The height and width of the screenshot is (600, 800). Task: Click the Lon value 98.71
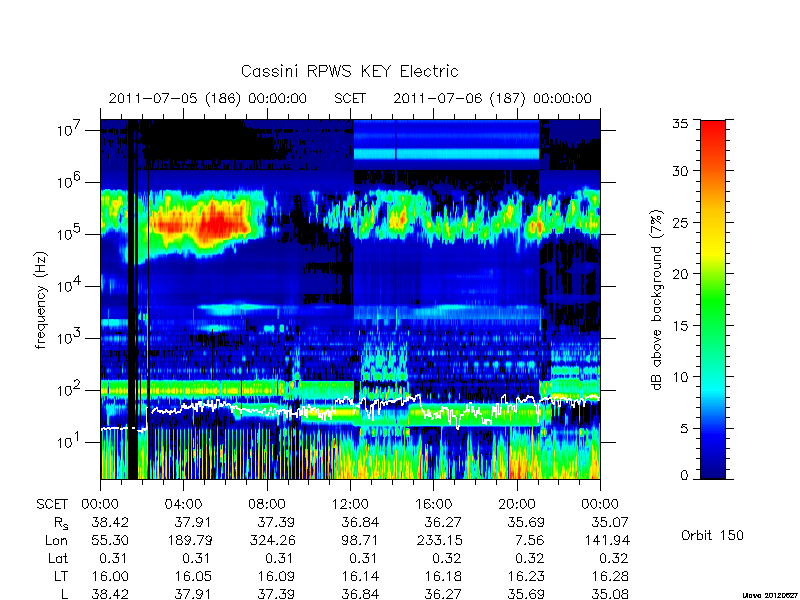point(360,540)
